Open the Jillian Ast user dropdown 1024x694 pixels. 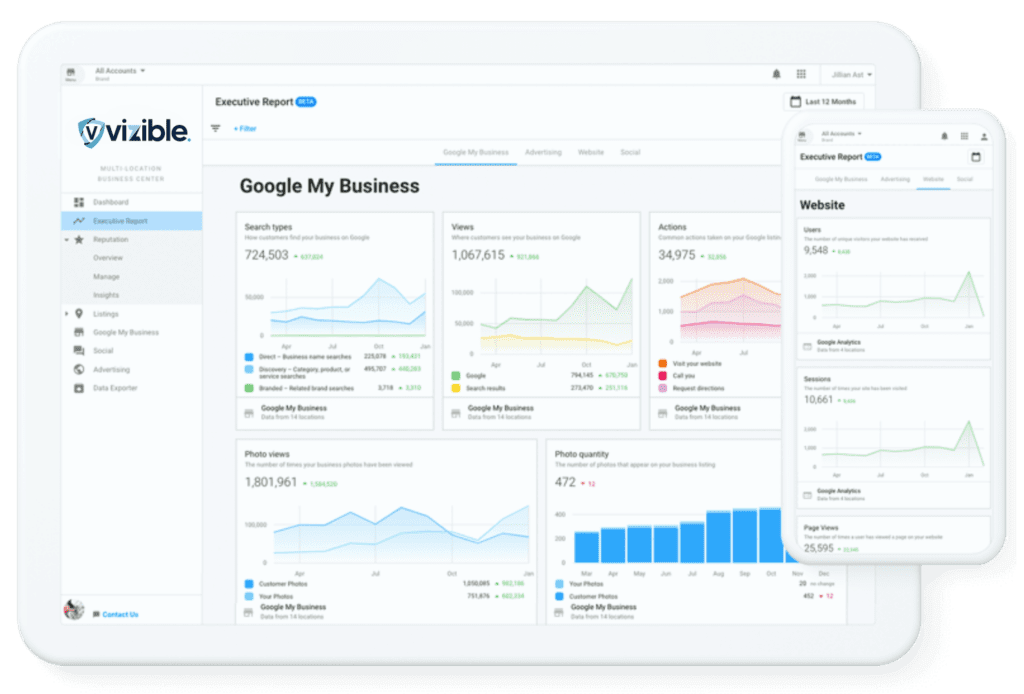(852, 74)
